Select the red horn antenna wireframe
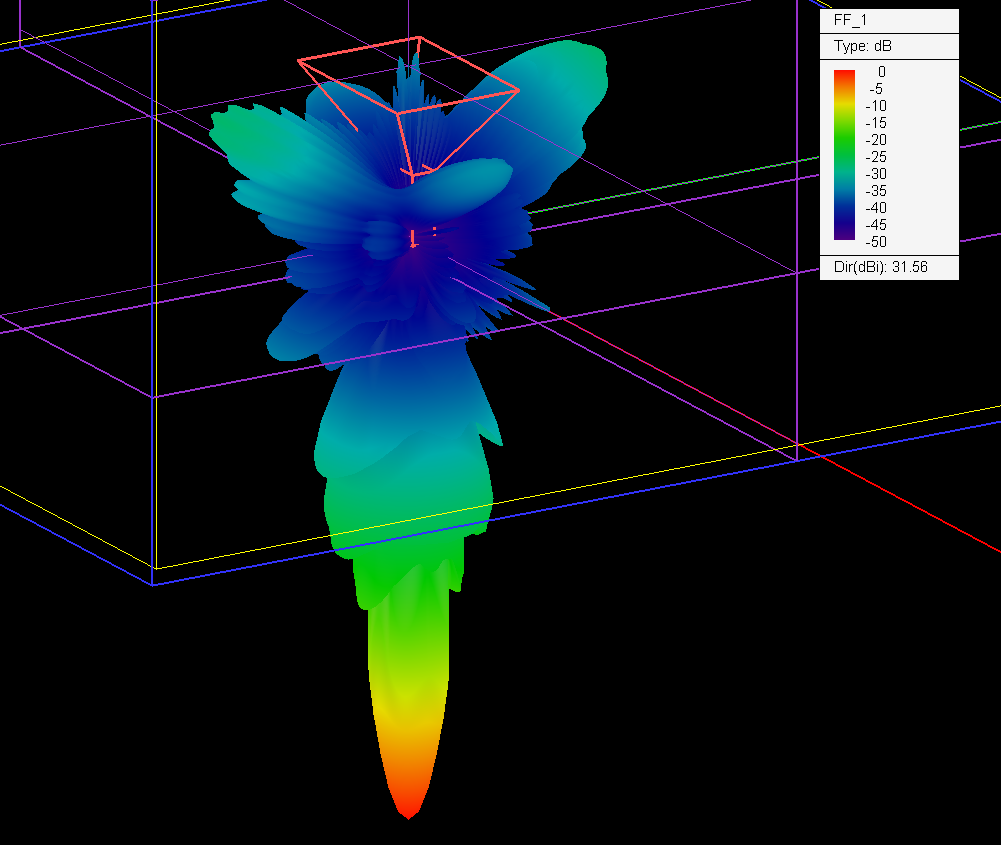This screenshot has width=1001, height=845. point(409,105)
